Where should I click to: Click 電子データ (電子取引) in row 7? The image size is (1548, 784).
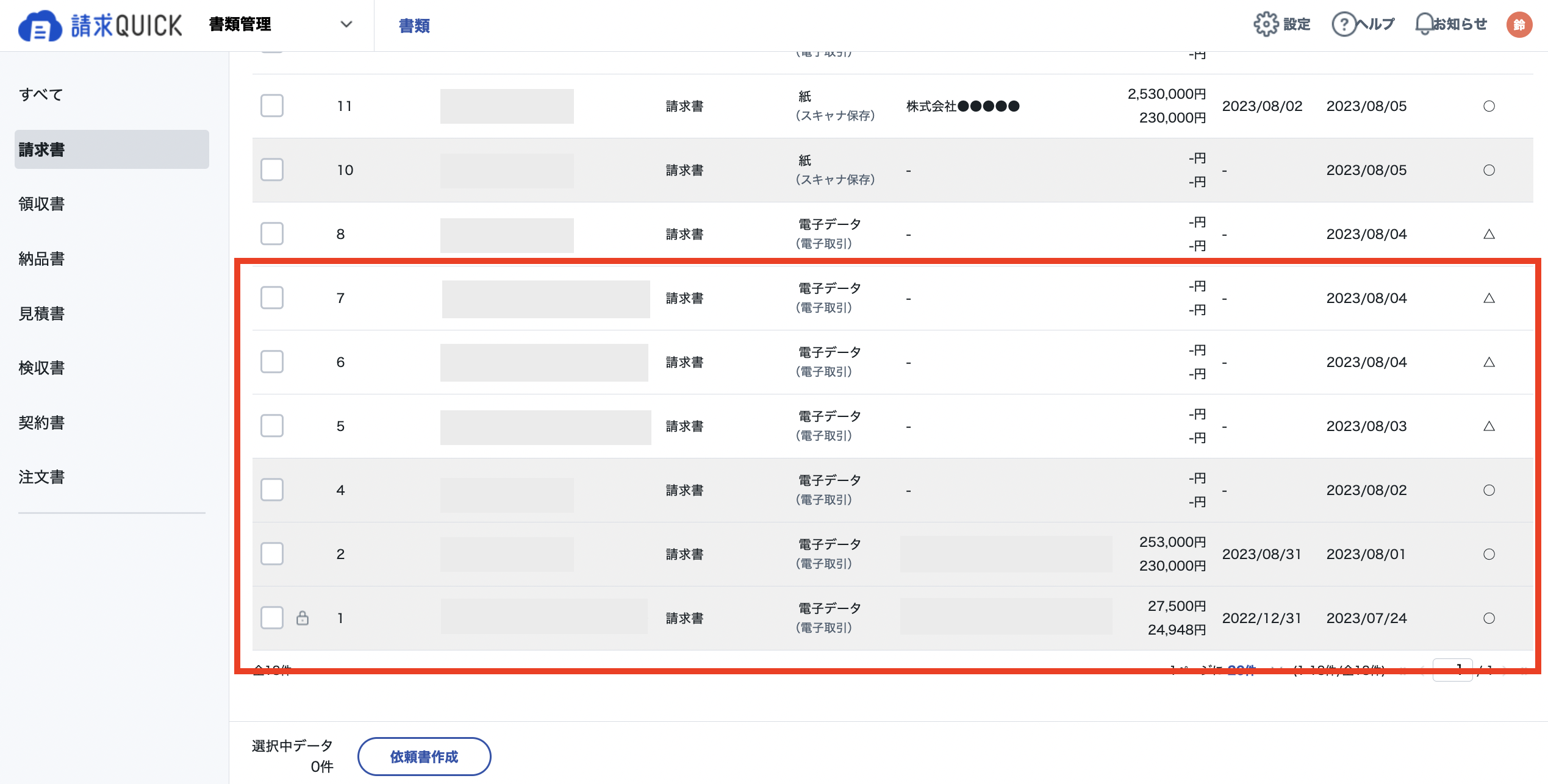(x=828, y=298)
